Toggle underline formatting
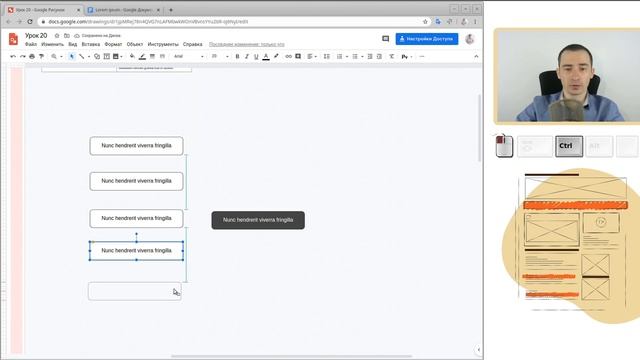Screen dimensions: 640x360 256,57
